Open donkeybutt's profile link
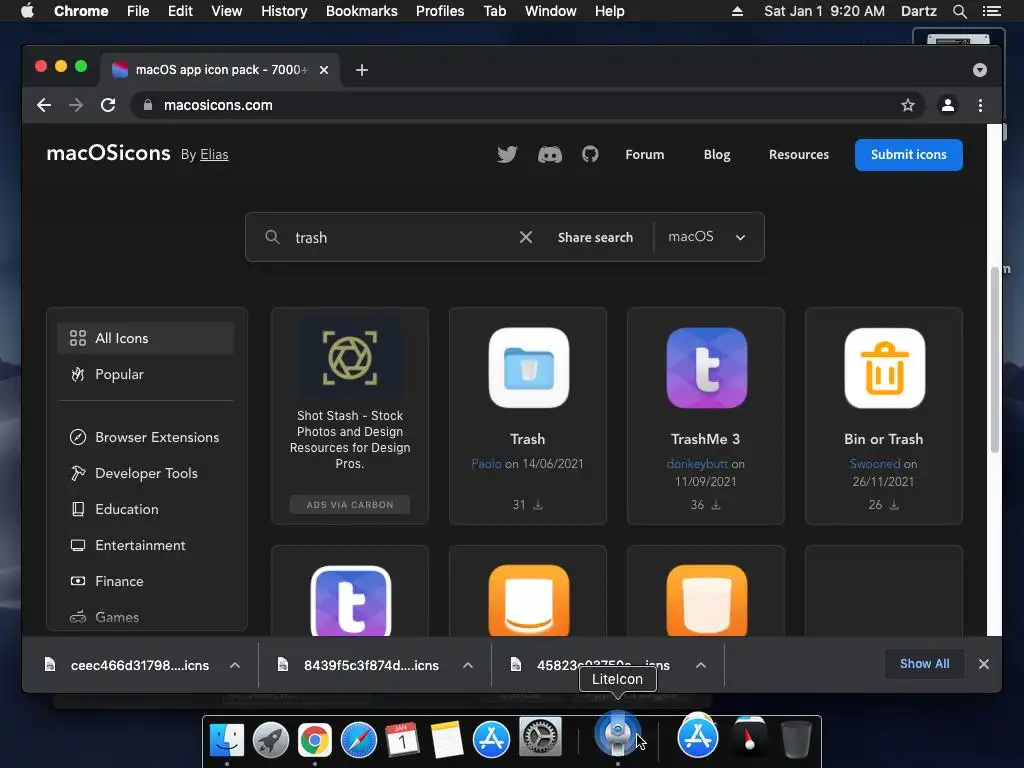Viewport: 1024px width, 768px height. (x=697, y=464)
